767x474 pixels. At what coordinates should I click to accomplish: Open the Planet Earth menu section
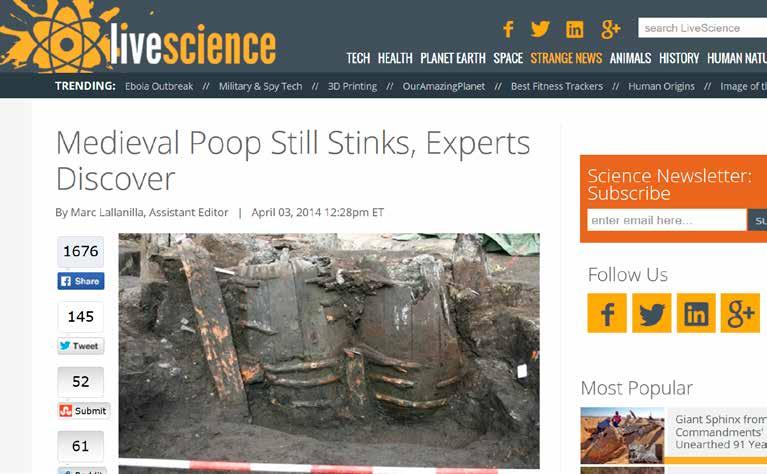point(452,58)
